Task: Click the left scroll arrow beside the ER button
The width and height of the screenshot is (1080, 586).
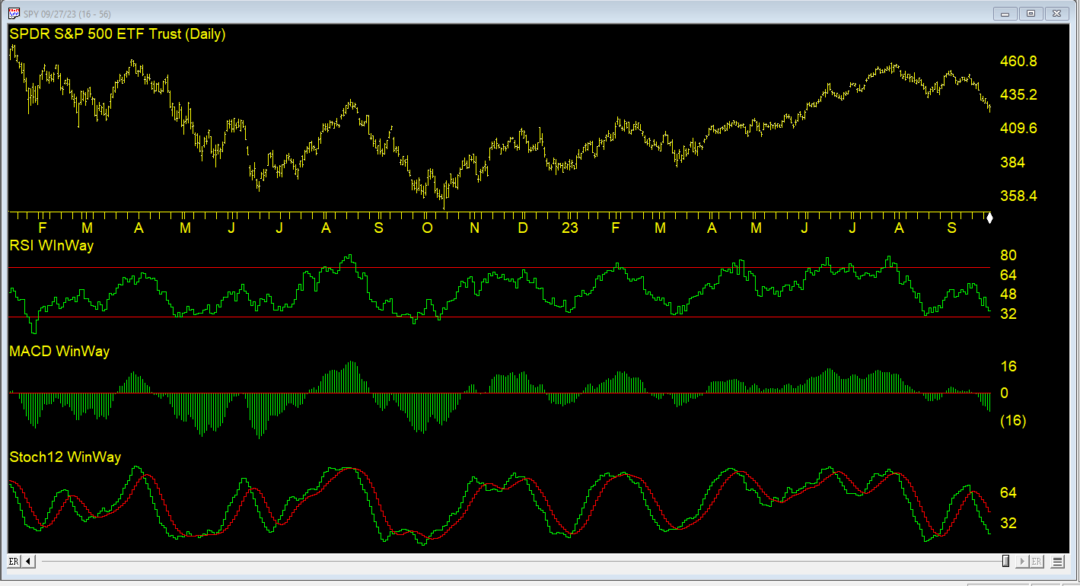Action: 27,562
